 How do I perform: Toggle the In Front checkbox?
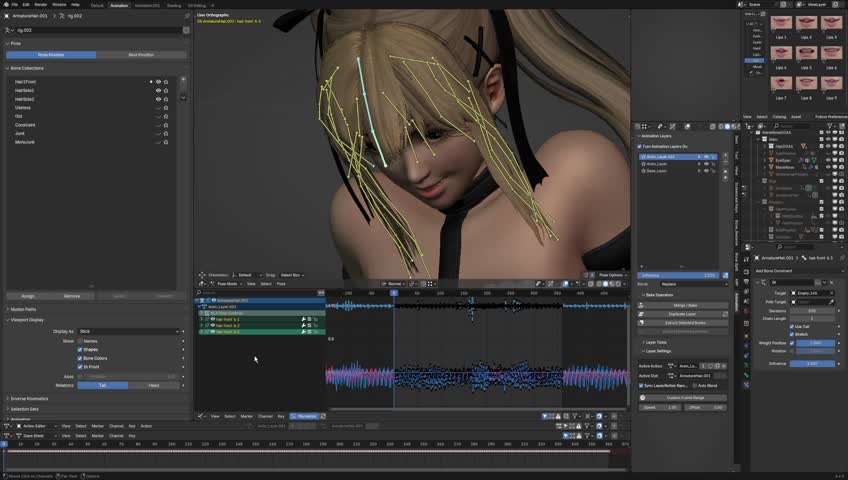point(80,367)
